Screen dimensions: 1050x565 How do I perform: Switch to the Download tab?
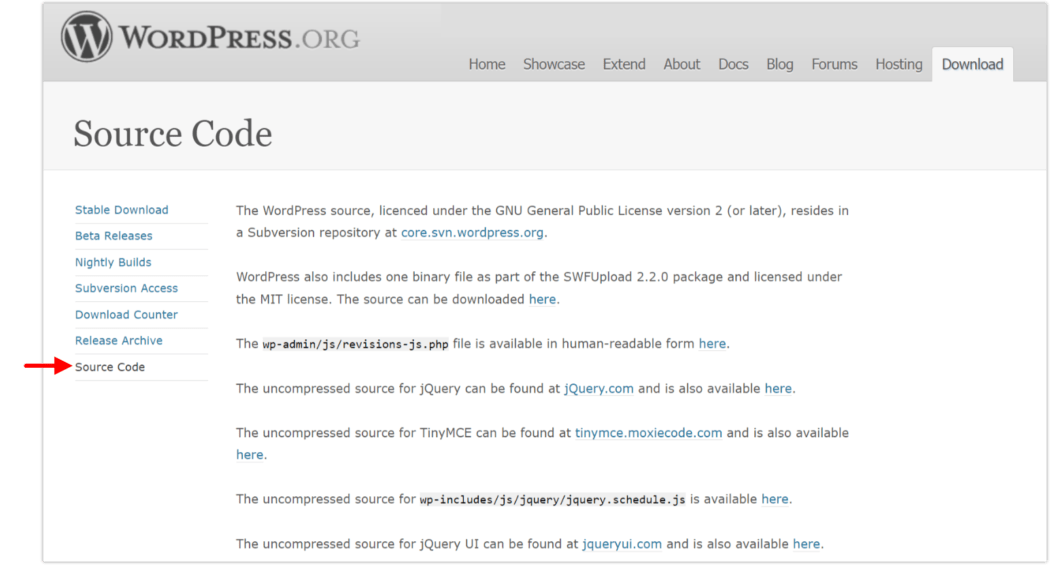pyautogui.click(x=972, y=64)
